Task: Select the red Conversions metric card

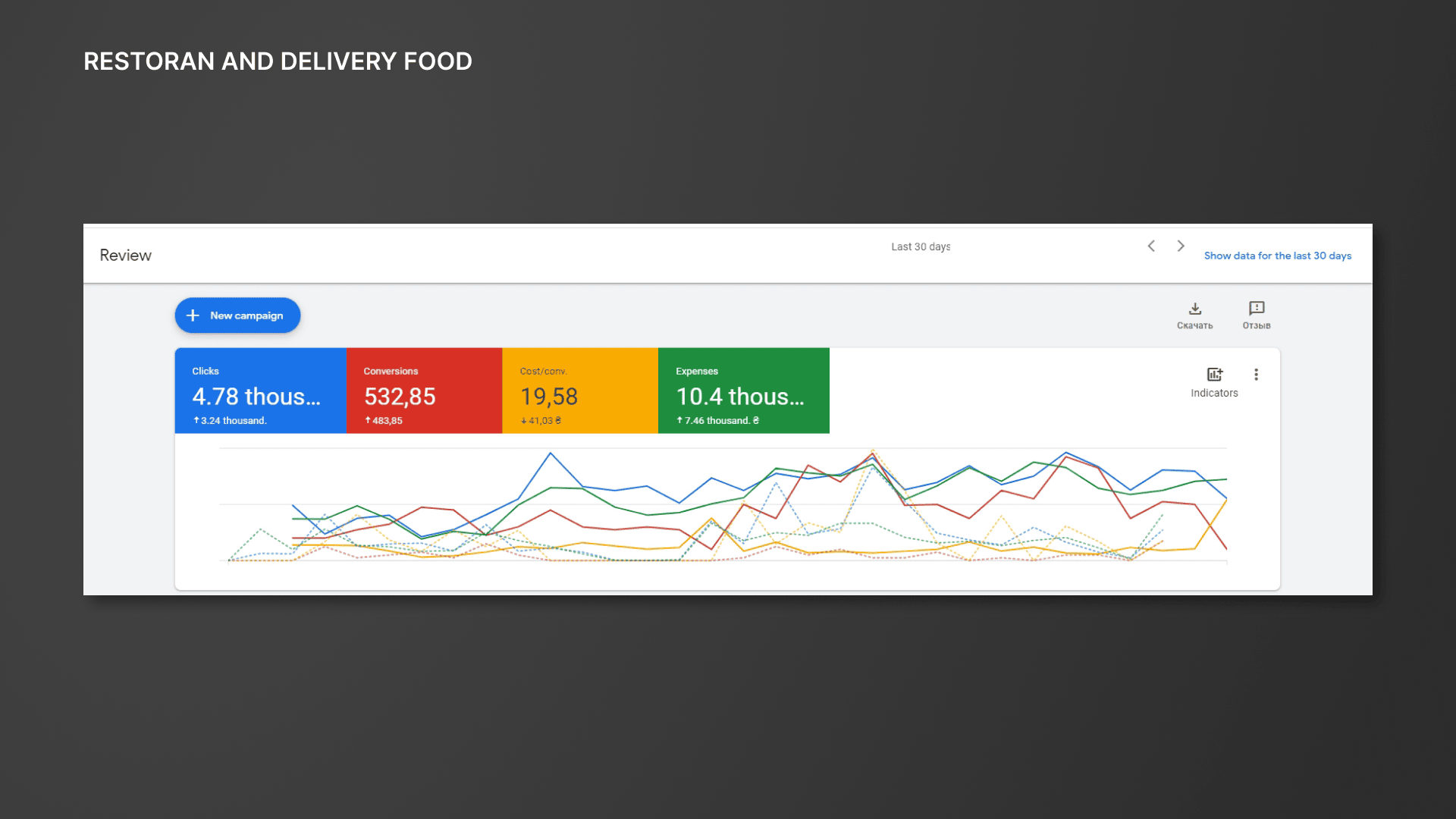Action: click(x=425, y=391)
